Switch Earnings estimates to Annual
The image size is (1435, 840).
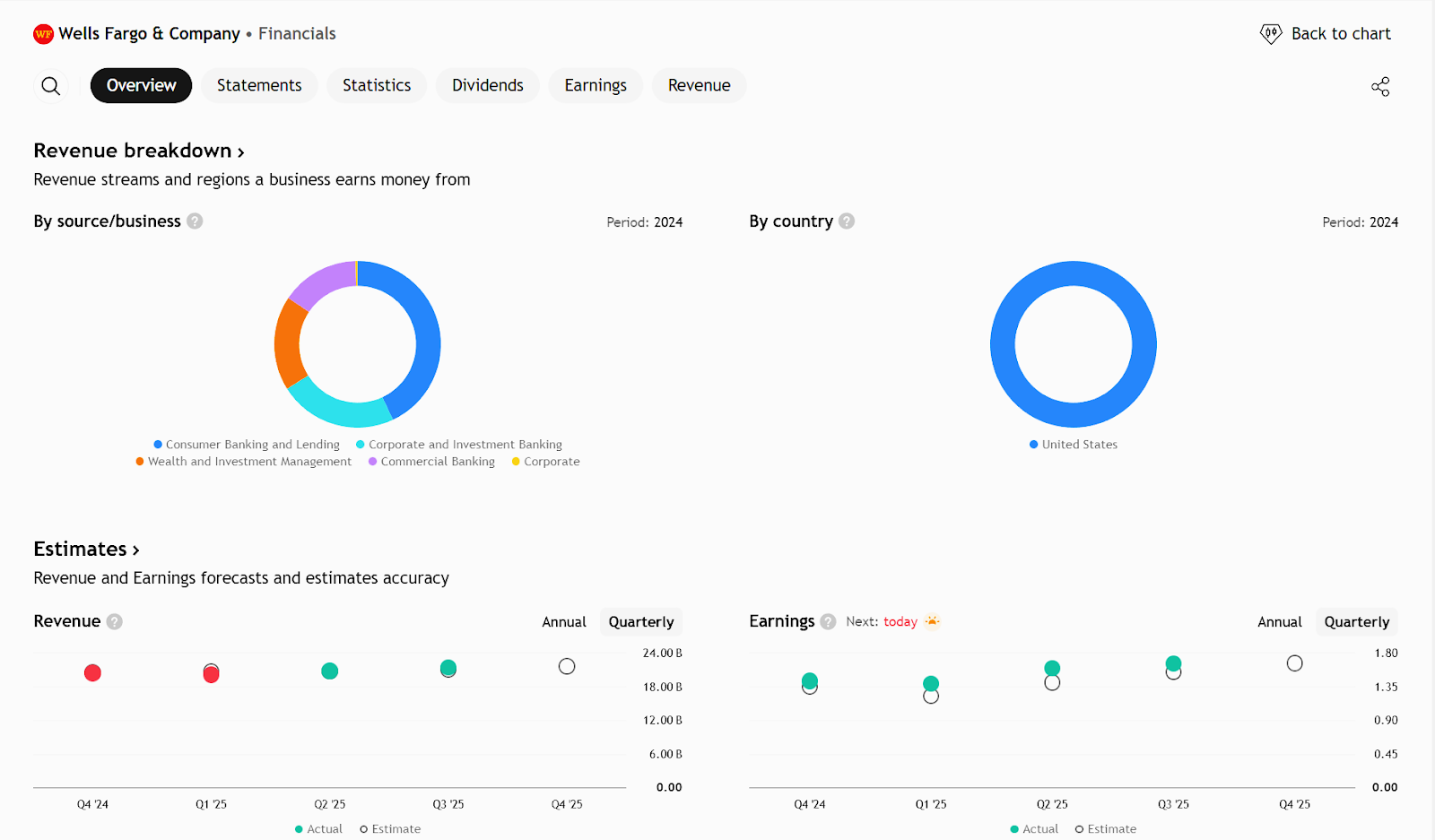pos(1279,622)
